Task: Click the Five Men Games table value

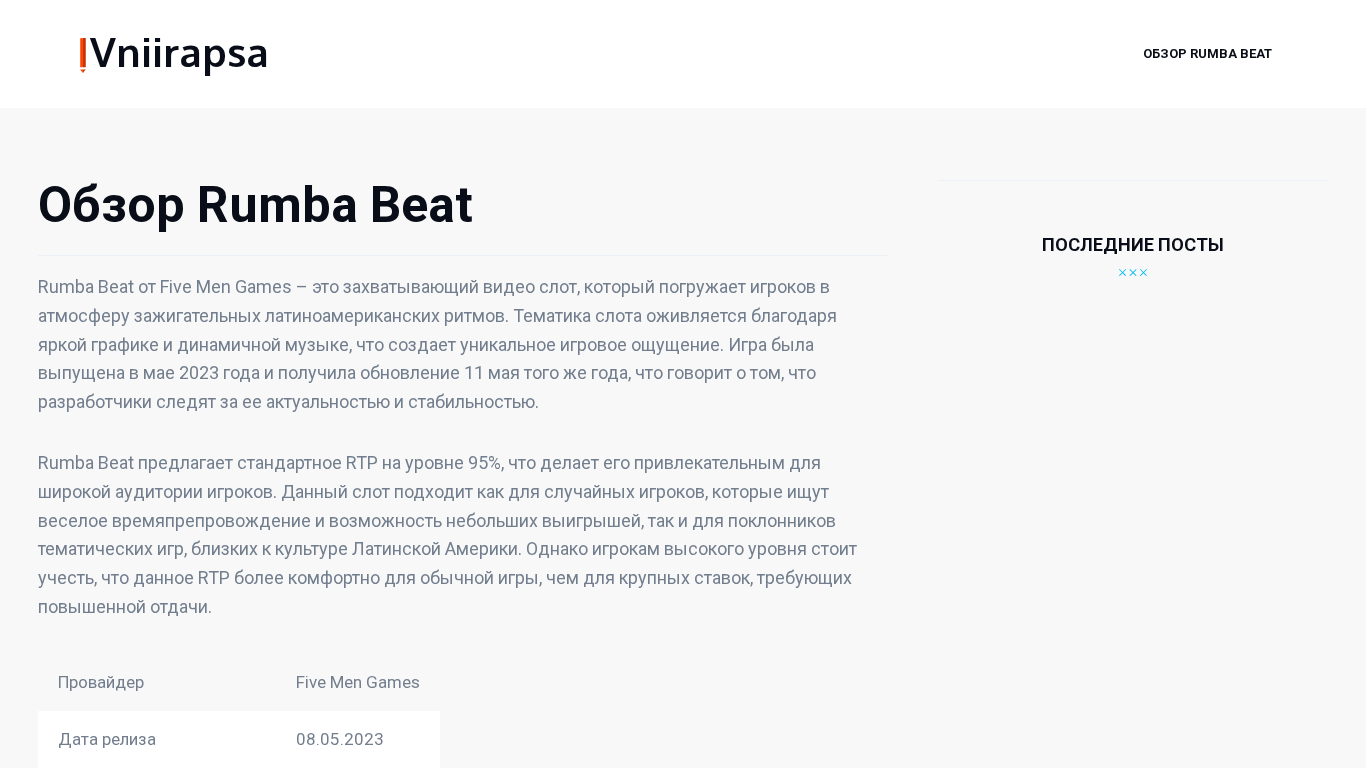Action: tap(357, 682)
